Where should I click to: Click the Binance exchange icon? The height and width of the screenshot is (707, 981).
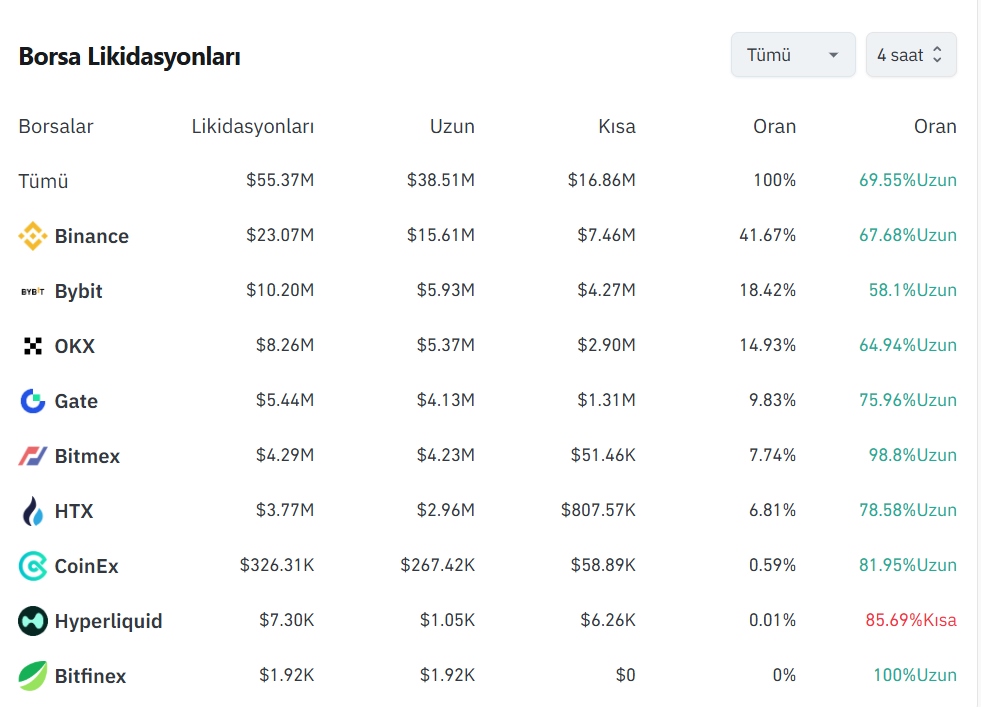tap(30, 236)
